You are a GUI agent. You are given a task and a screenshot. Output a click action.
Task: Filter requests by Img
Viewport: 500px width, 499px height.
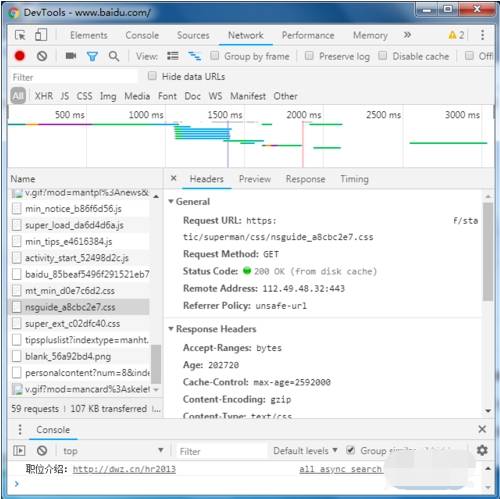click(108, 96)
